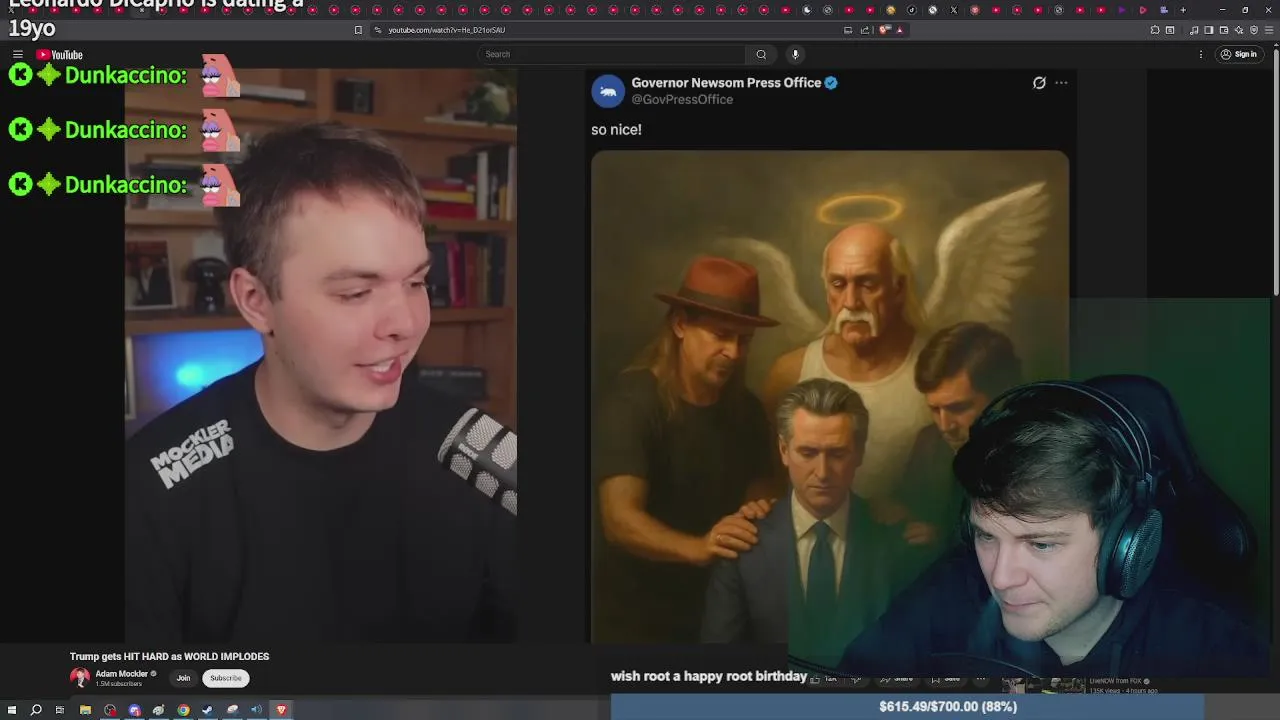
Task: Open a new browser tab with plus button
Action: click(x=1183, y=10)
